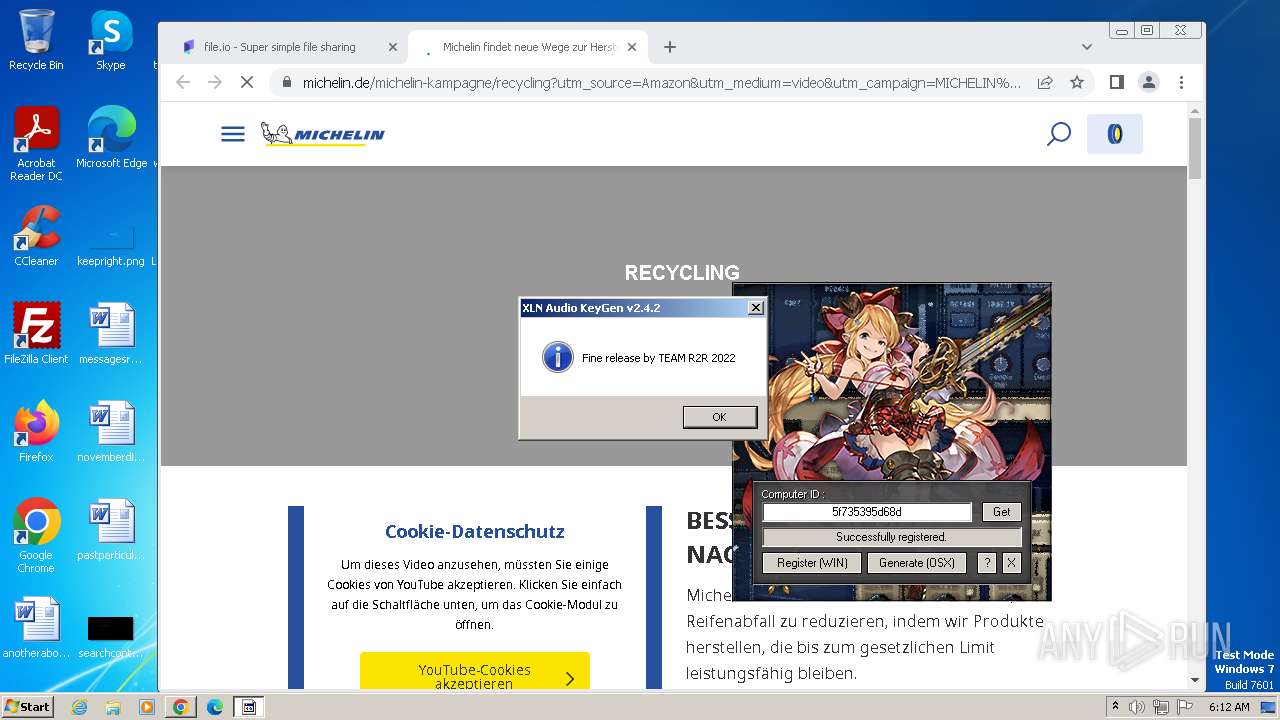Screen dimensions: 1280x720
Task: Click the Get button for Computer ID
Action: [1002, 511]
